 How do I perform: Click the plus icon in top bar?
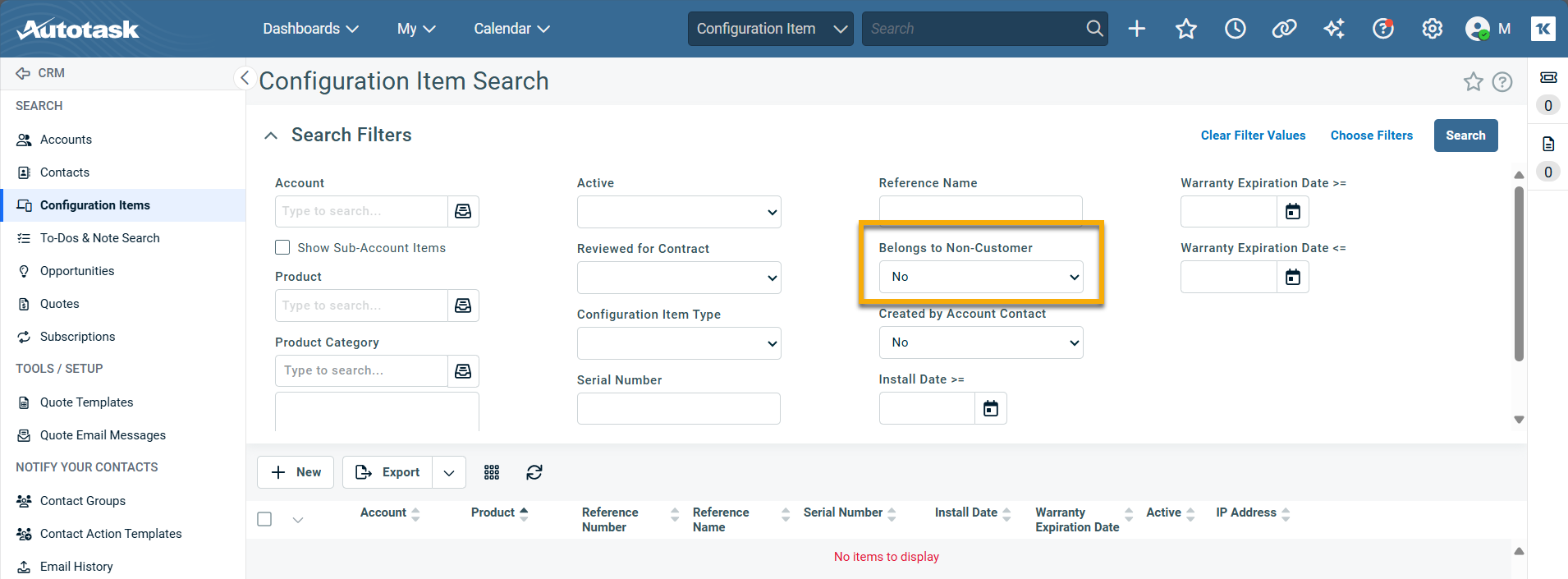(1136, 29)
